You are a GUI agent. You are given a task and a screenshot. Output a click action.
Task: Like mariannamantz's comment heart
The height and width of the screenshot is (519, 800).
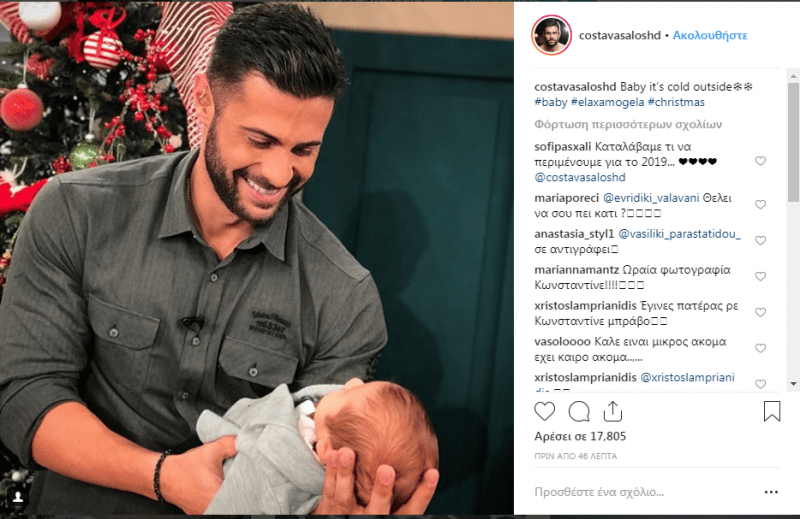(760, 277)
